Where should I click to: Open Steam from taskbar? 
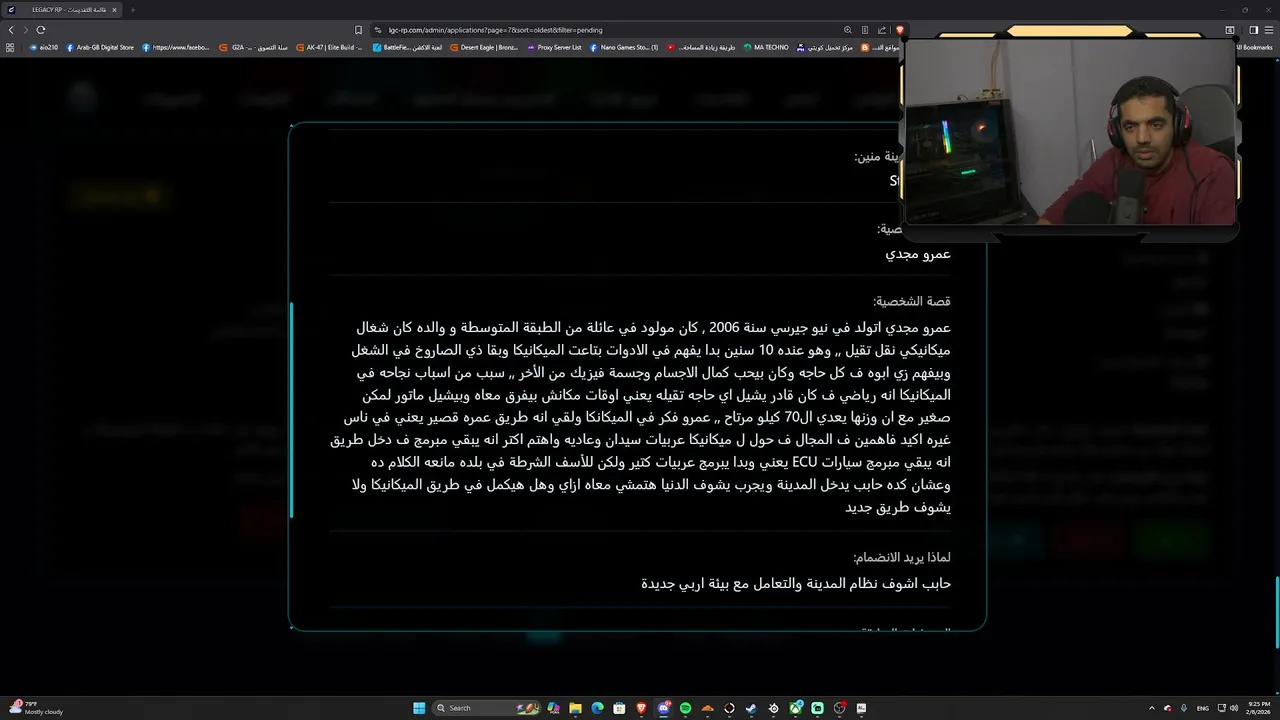coord(751,708)
